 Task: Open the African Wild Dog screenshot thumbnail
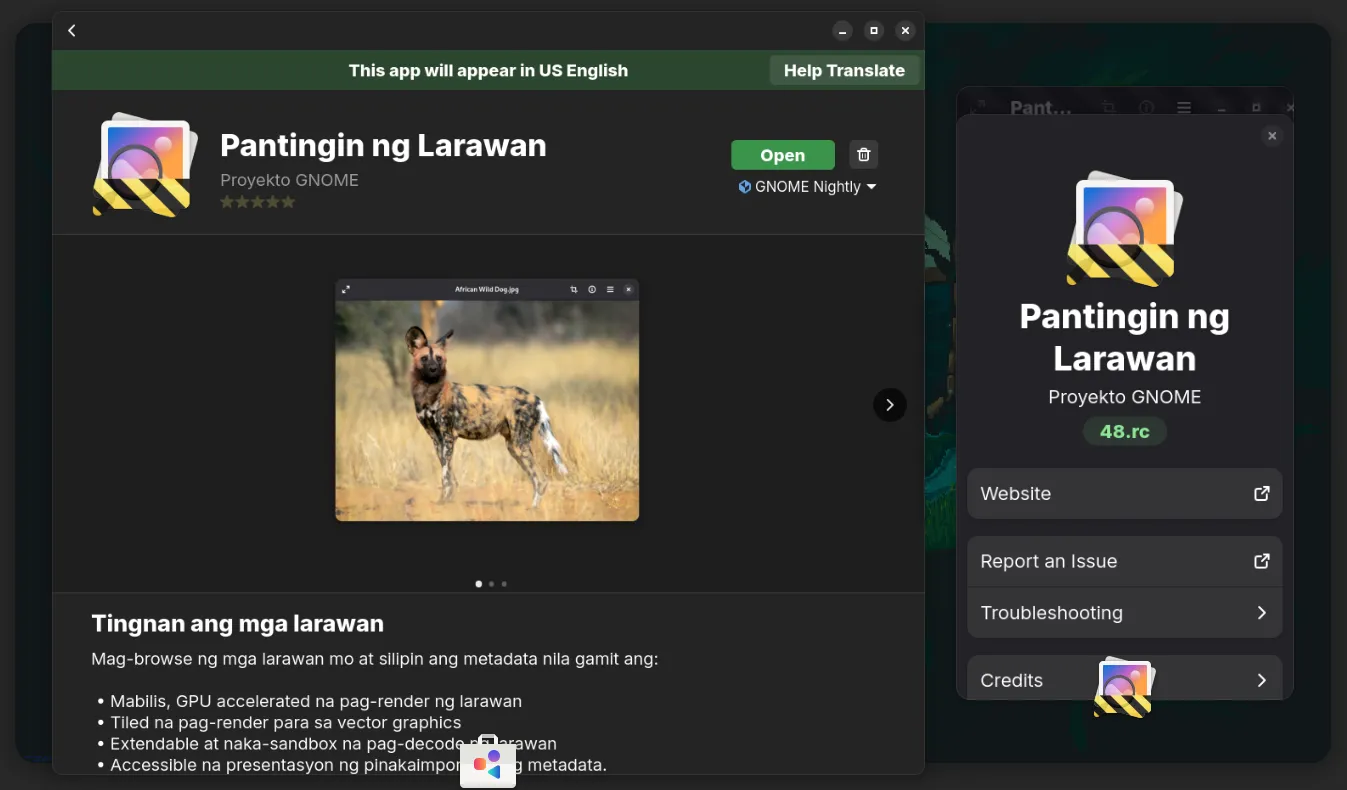487,400
